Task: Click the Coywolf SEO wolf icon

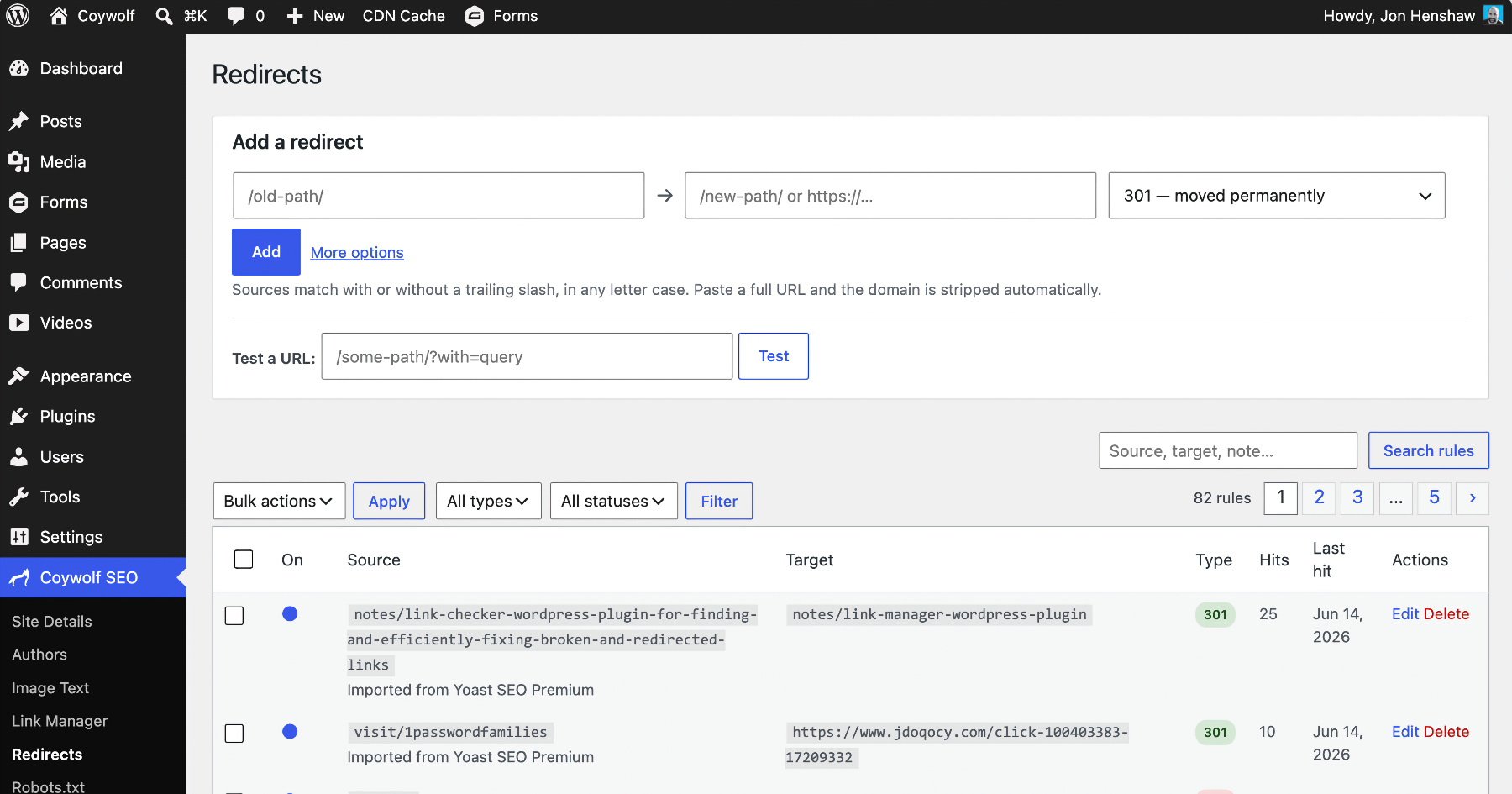Action: pos(19,577)
